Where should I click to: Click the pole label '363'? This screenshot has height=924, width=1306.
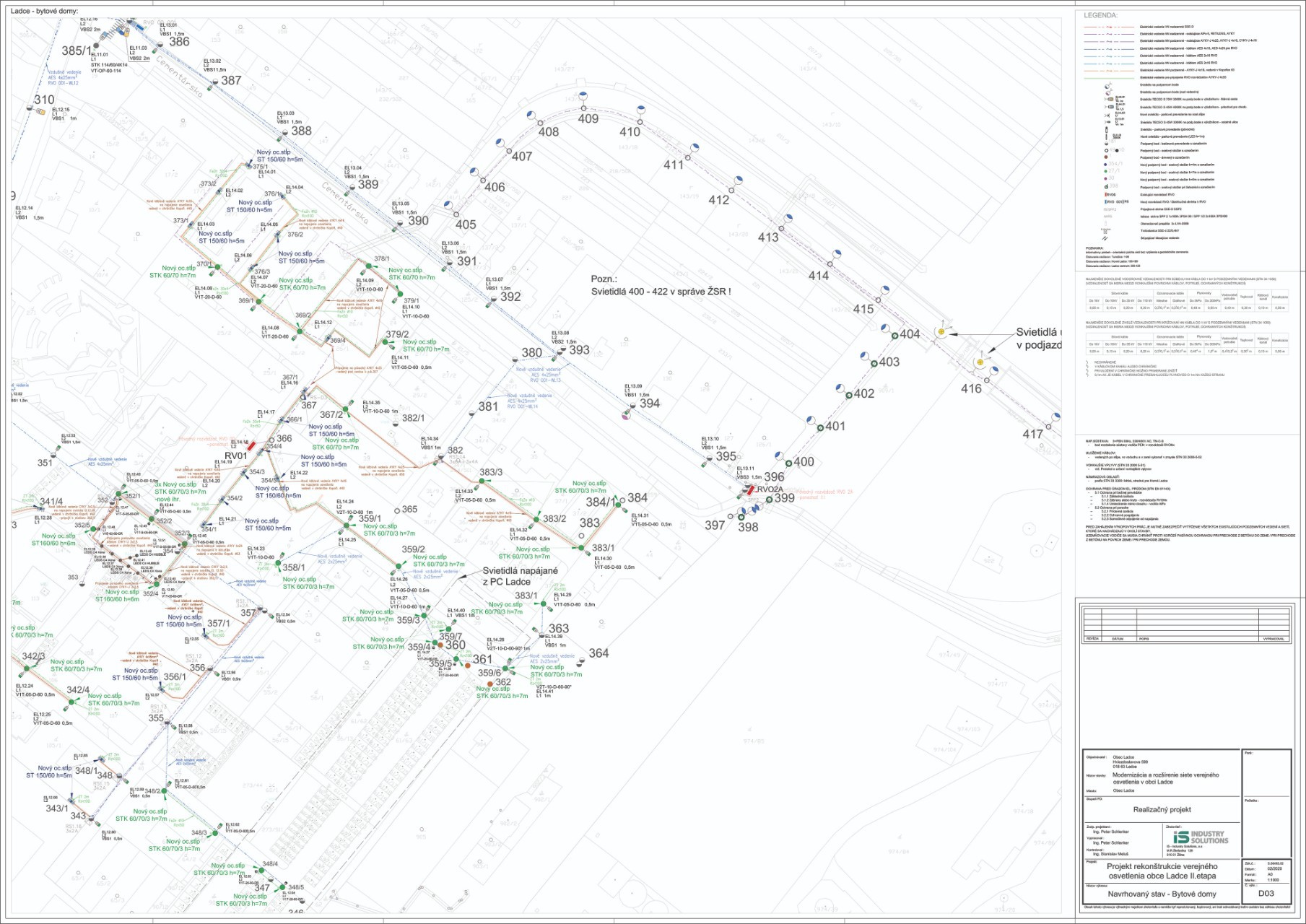click(x=559, y=629)
